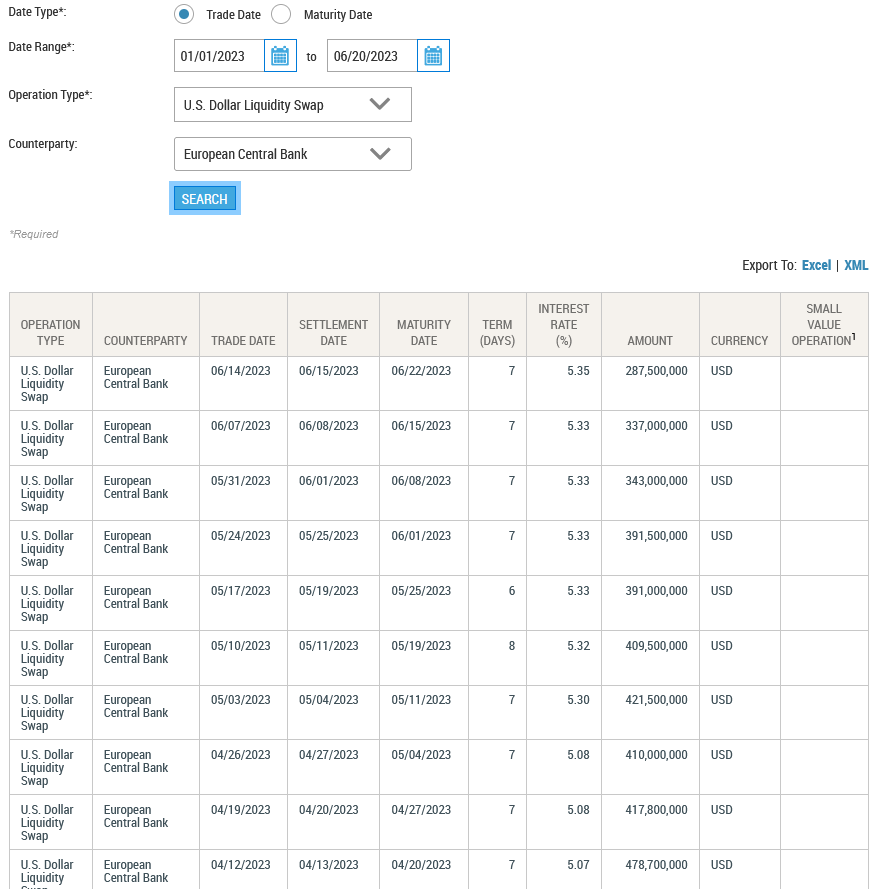Open the Operation Type dropdown
Screen dimensions: 876x889
[x=293, y=104]
